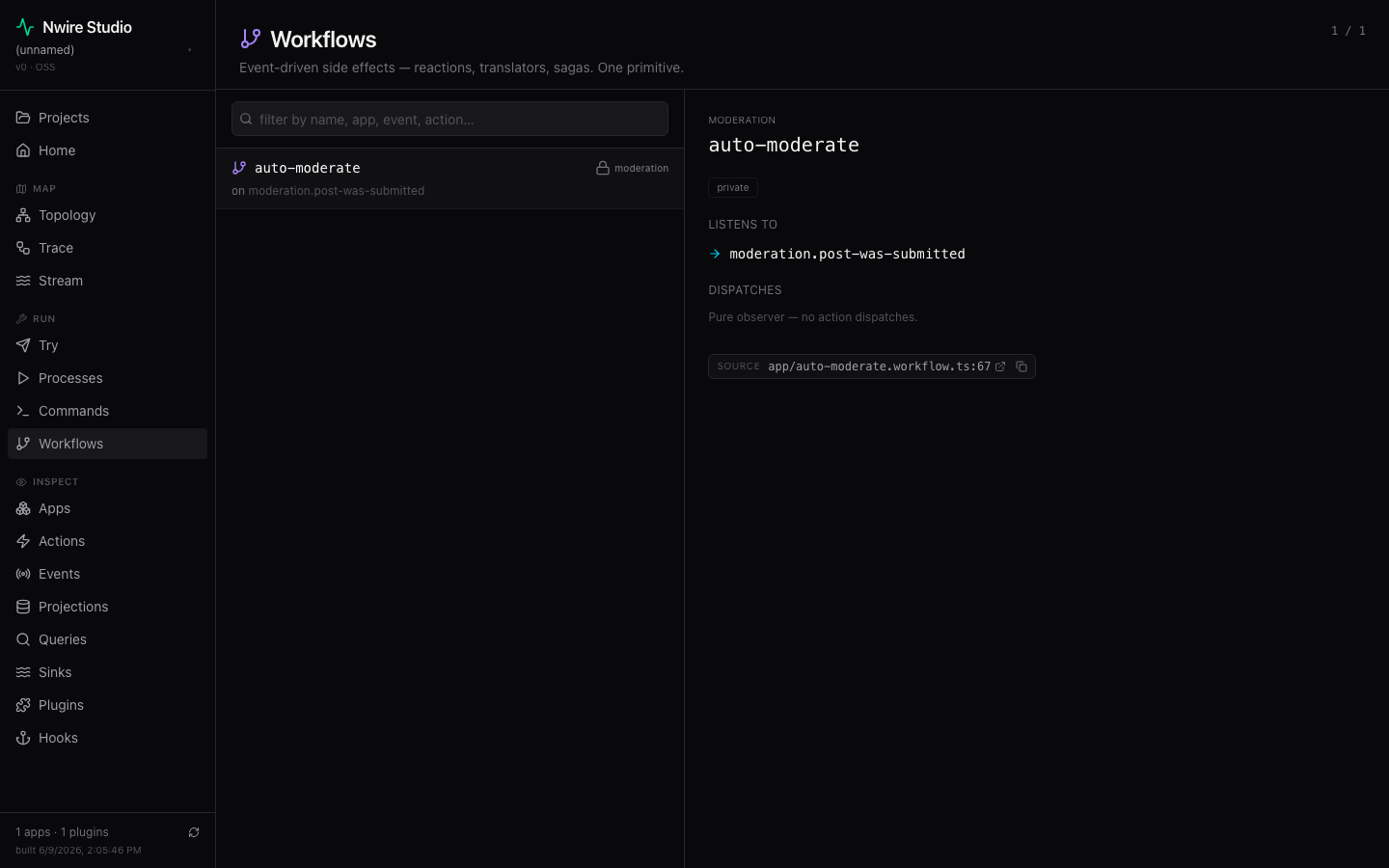1389x868 pixels.
Task: Go to Home via the house icon
Action: click(23, 150)
